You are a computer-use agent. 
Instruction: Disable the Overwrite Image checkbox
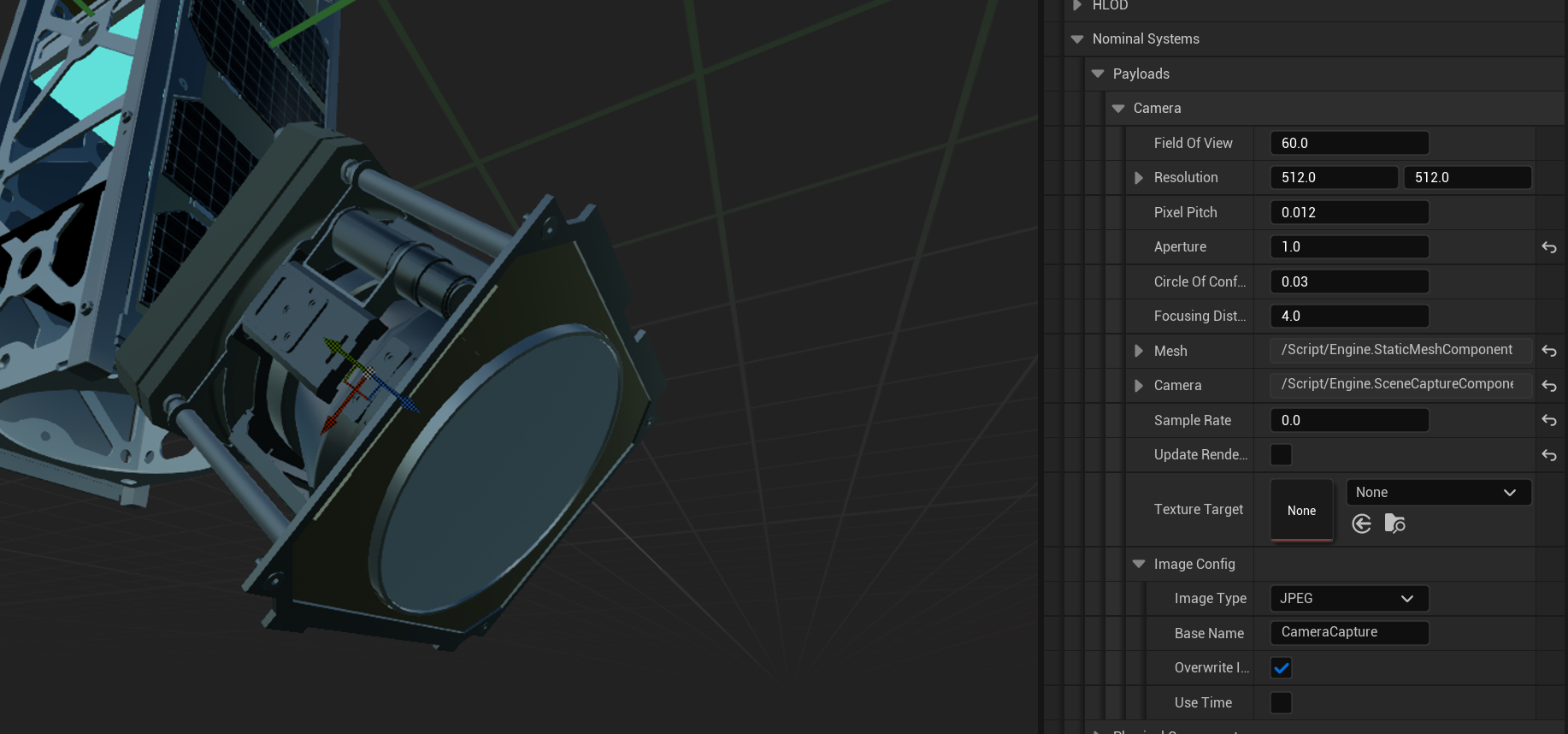coord(1281,667)
